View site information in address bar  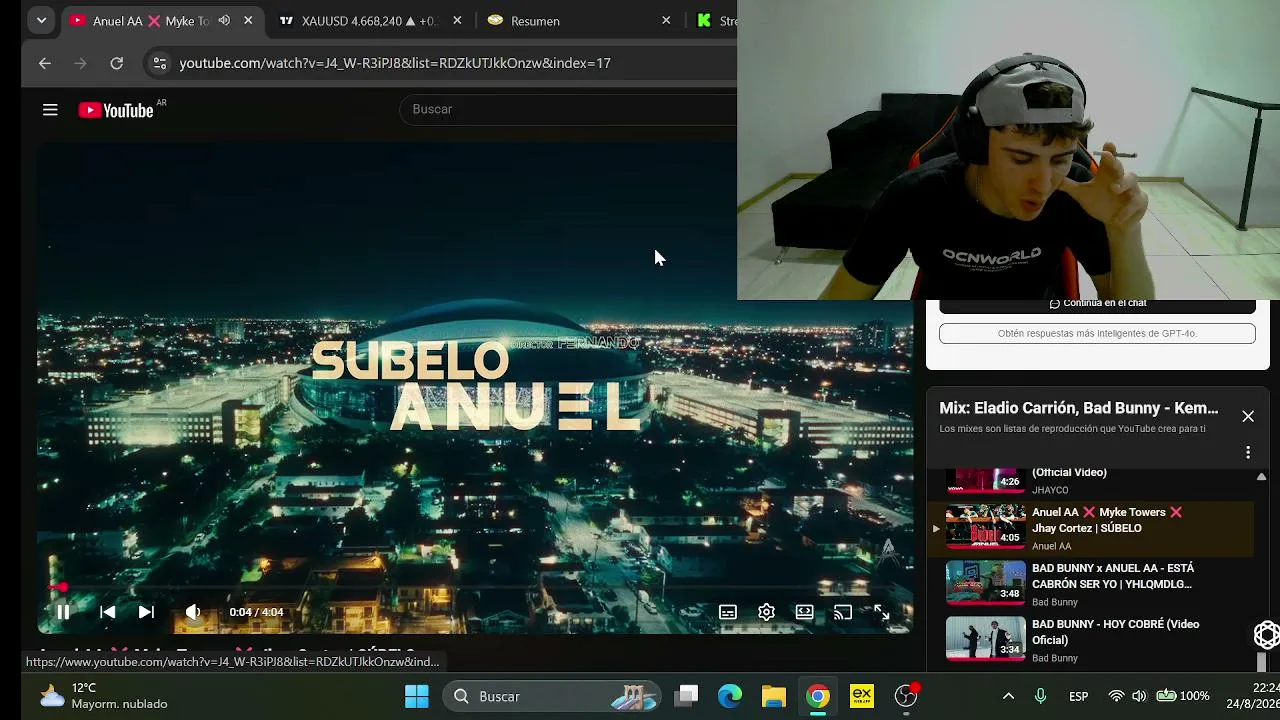[x=159, y=63]
